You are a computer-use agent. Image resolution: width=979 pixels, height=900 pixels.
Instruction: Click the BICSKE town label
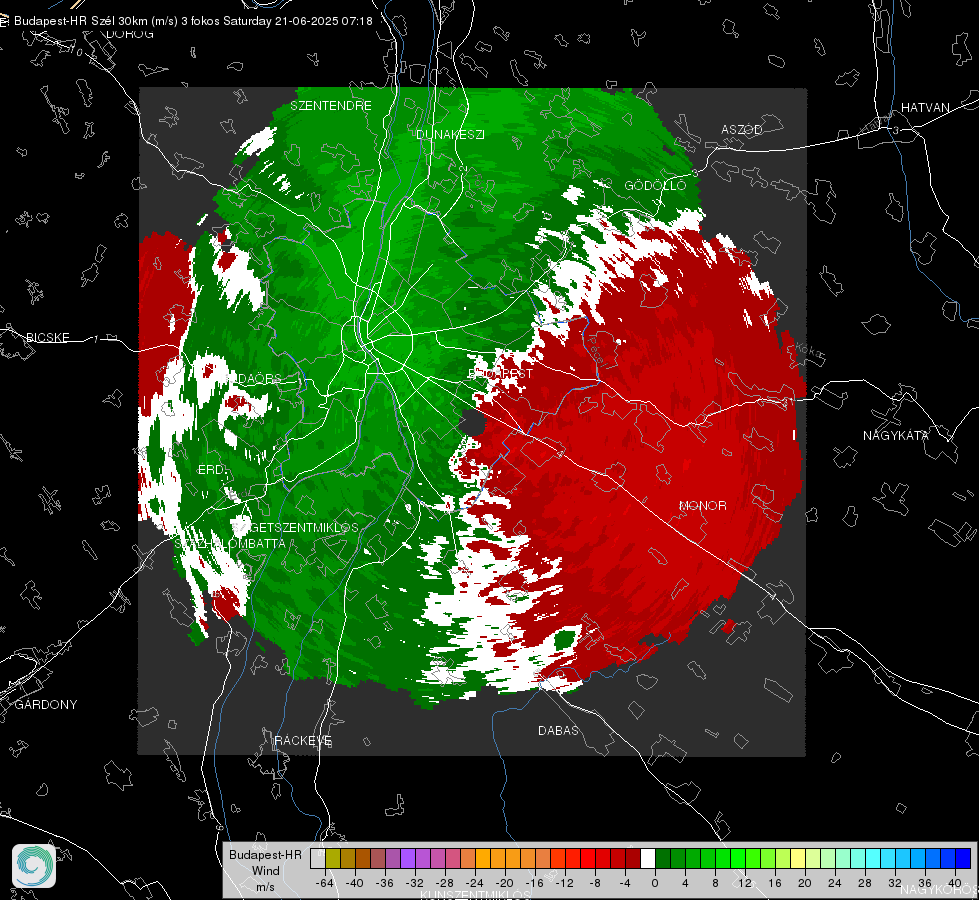pyautogui.click(x=47, y=337)
